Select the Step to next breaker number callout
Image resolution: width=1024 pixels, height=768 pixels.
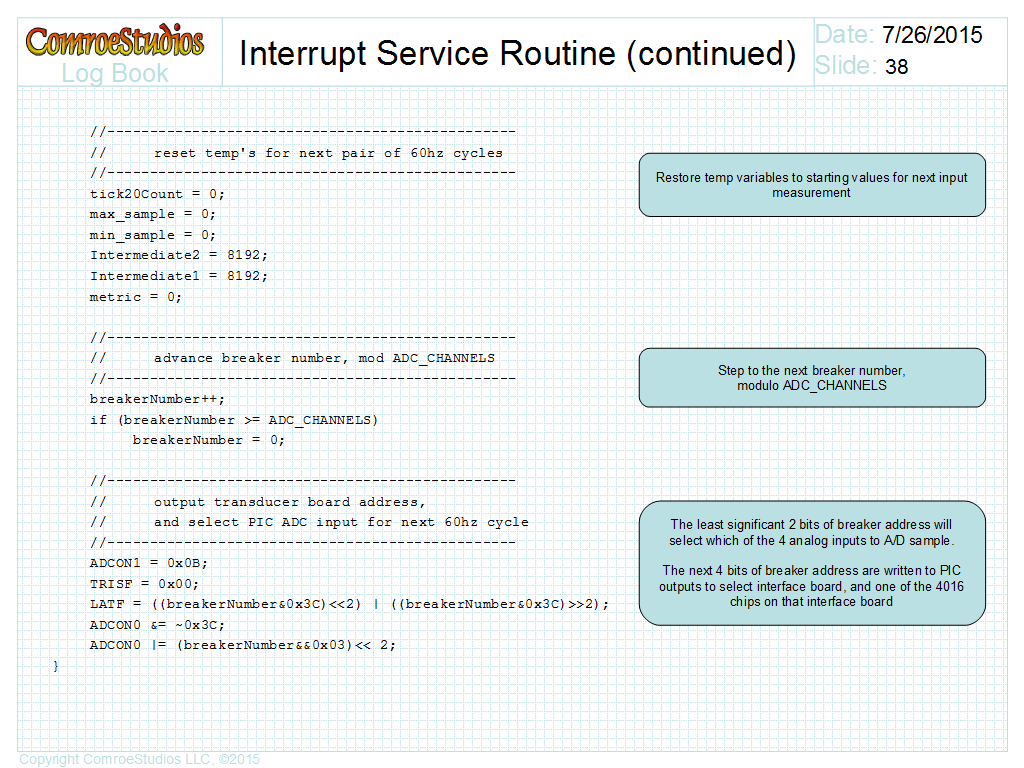812,378
